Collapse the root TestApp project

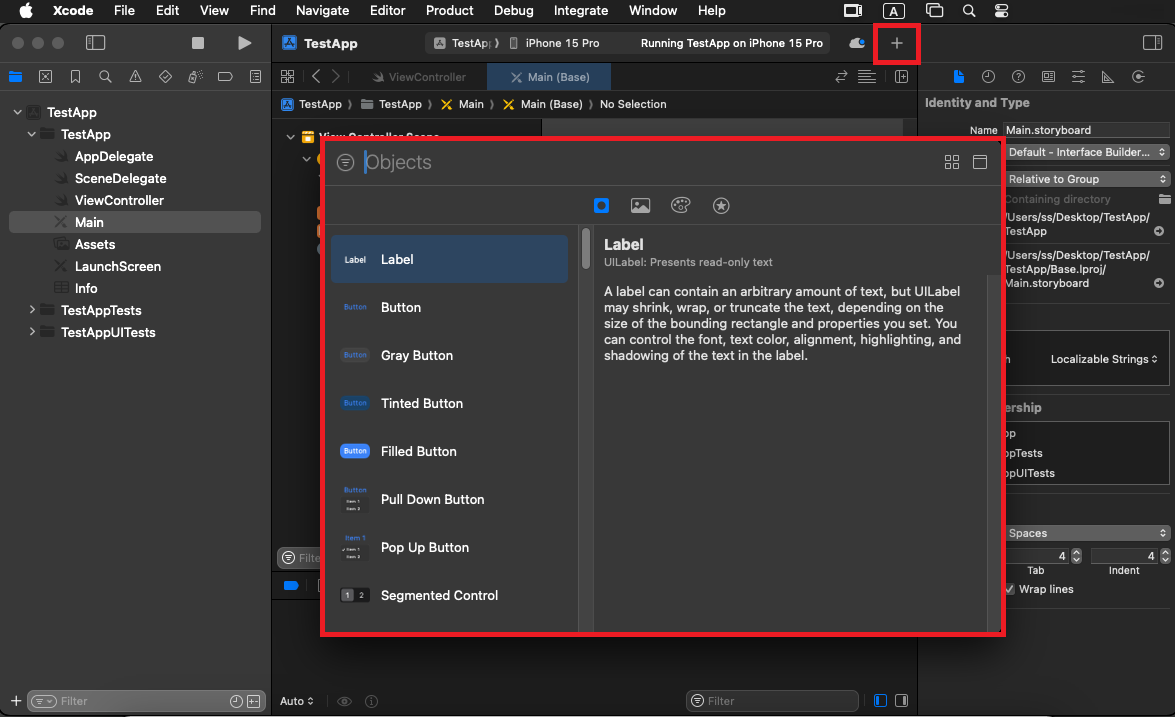[17, 112]
